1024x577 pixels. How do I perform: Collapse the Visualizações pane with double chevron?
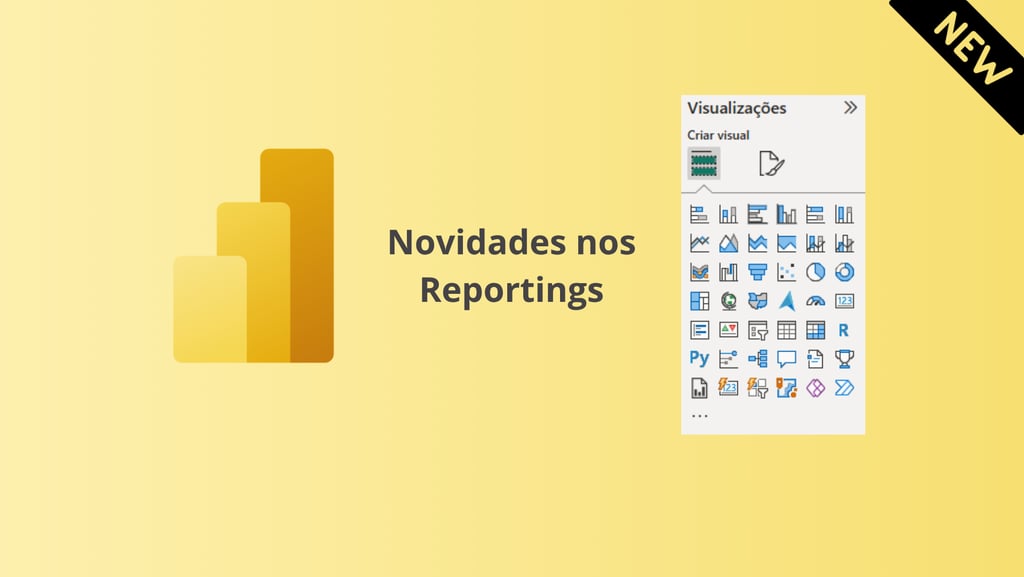pos(850,108)
